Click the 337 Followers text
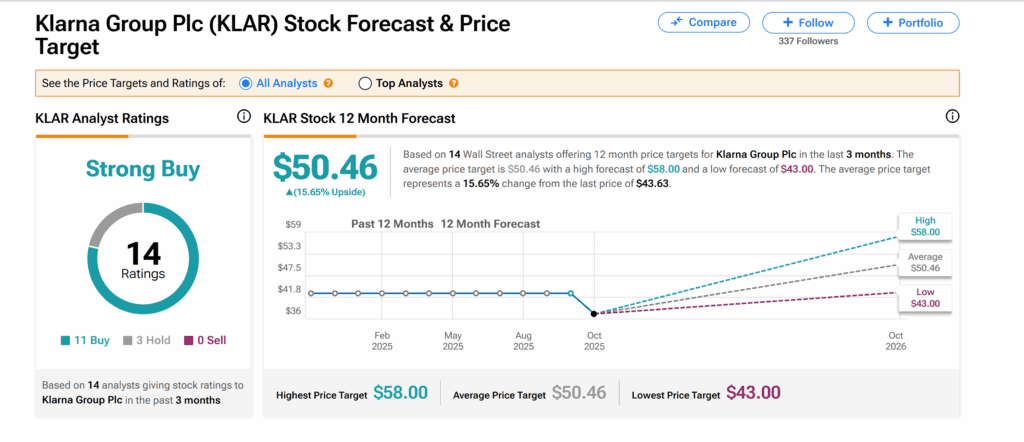 [x=808, y=41]
